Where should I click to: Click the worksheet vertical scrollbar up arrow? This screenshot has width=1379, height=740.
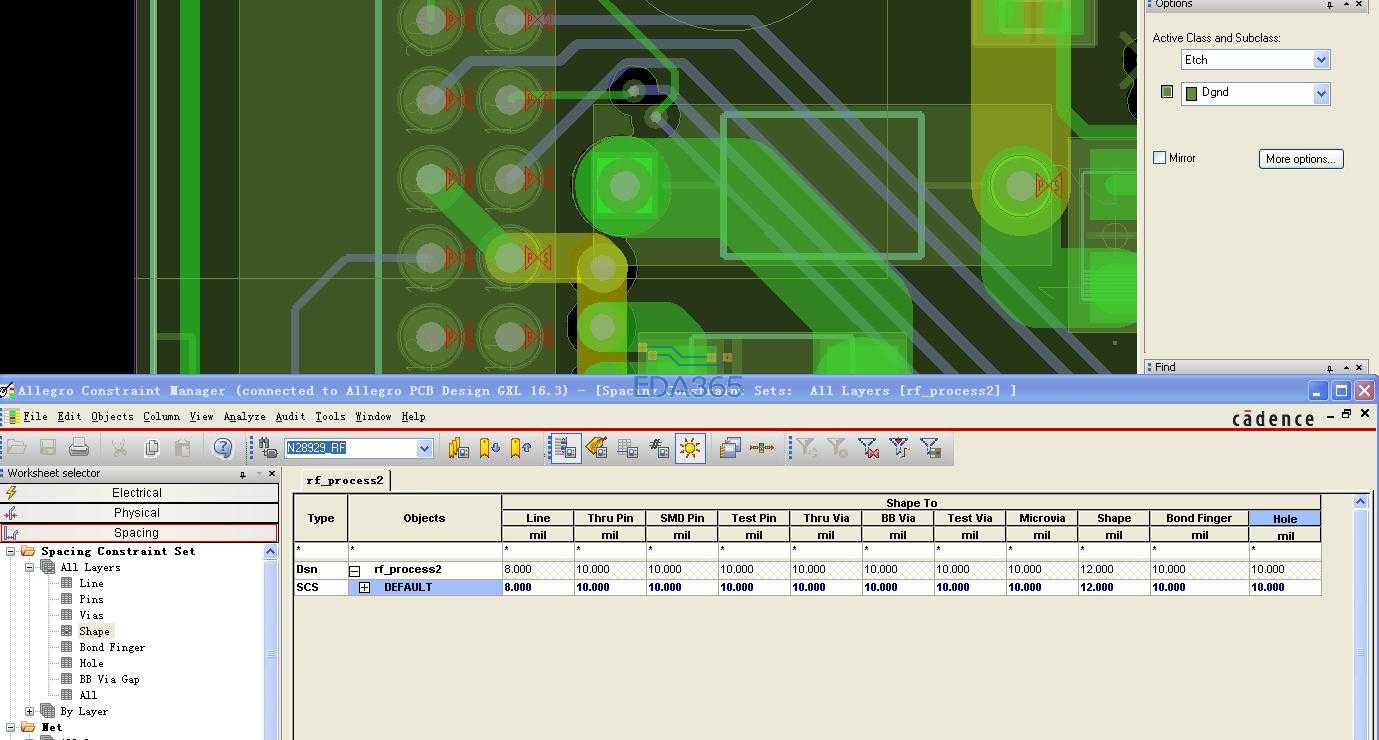point(1360,501)
